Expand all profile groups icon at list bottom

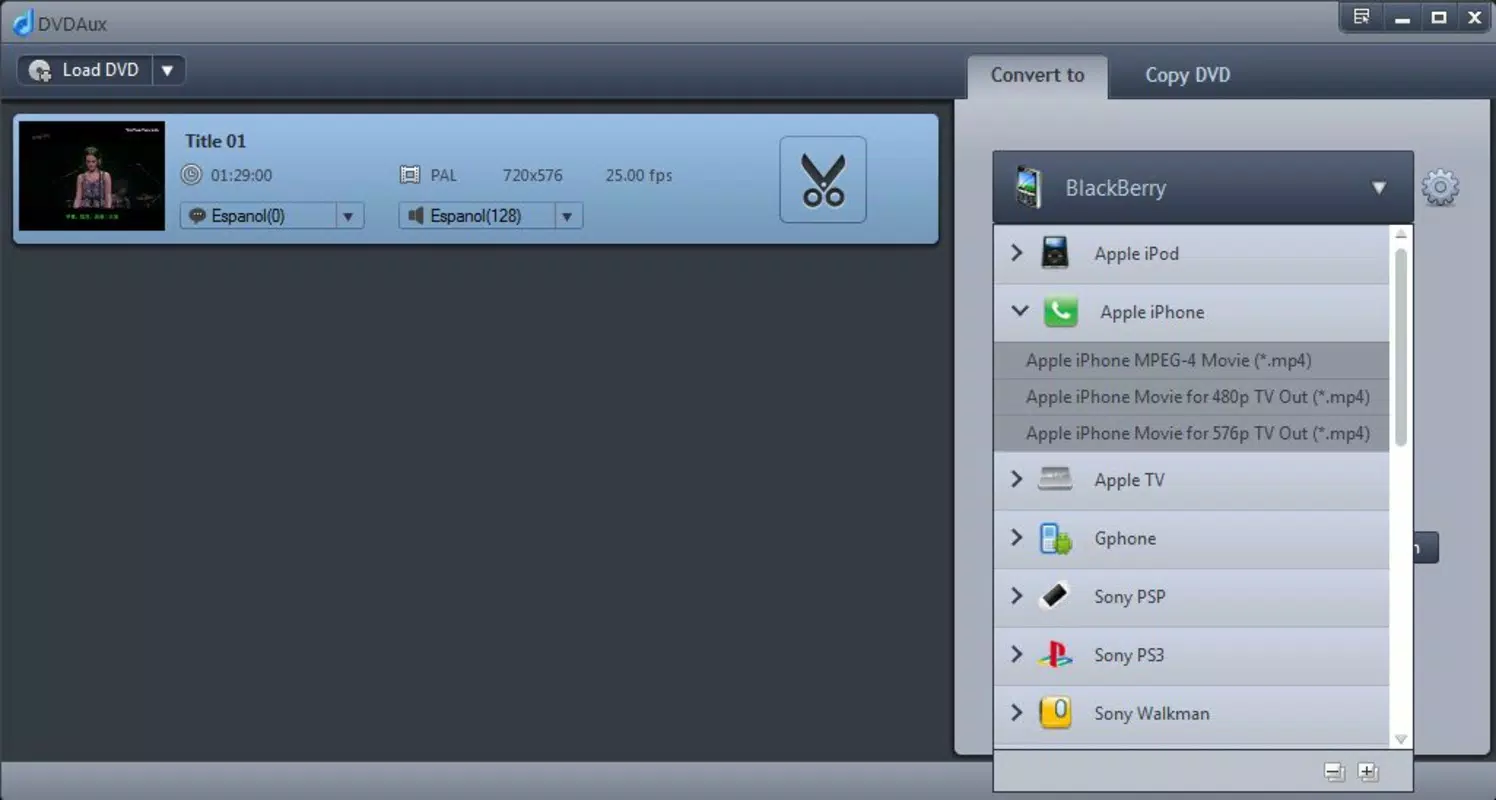(x=1368, y=772)
